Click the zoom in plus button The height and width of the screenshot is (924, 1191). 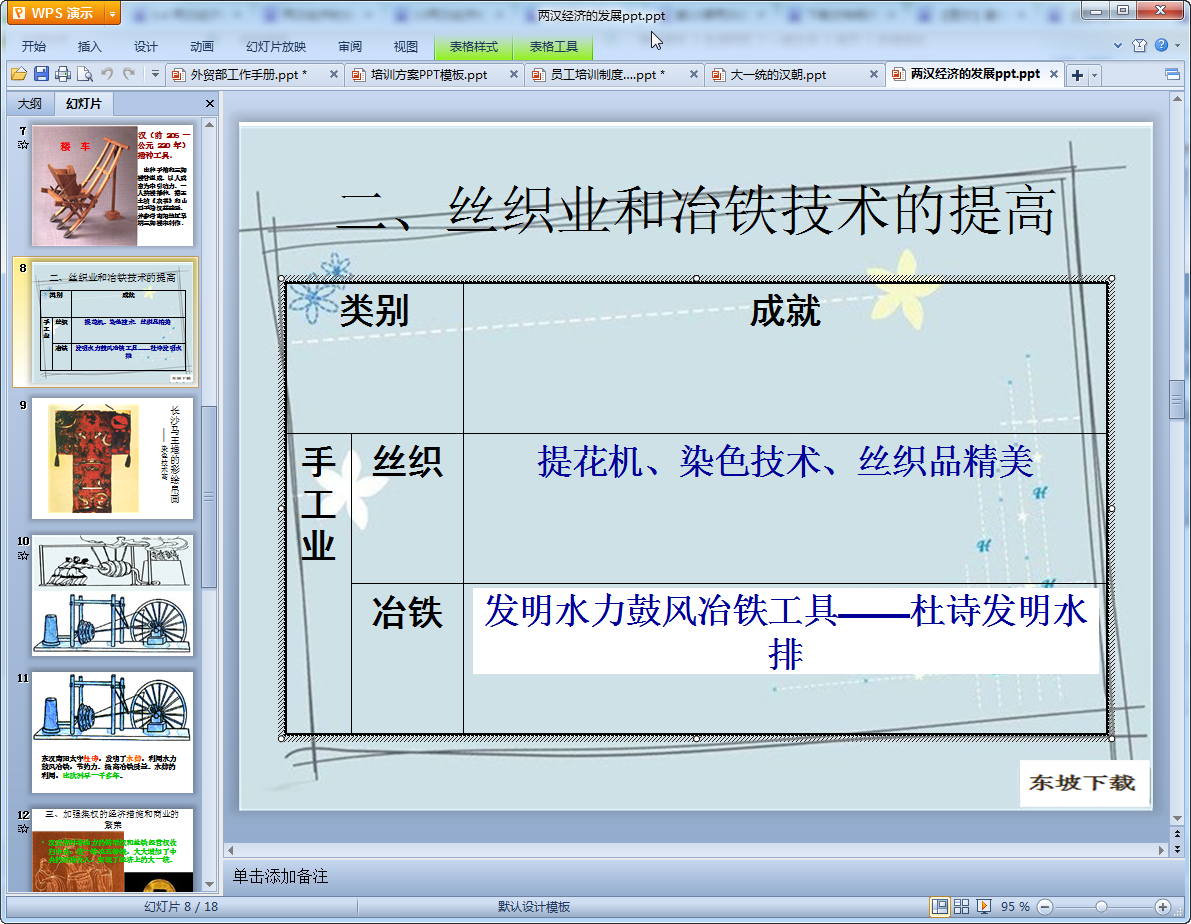[1163, 906]
